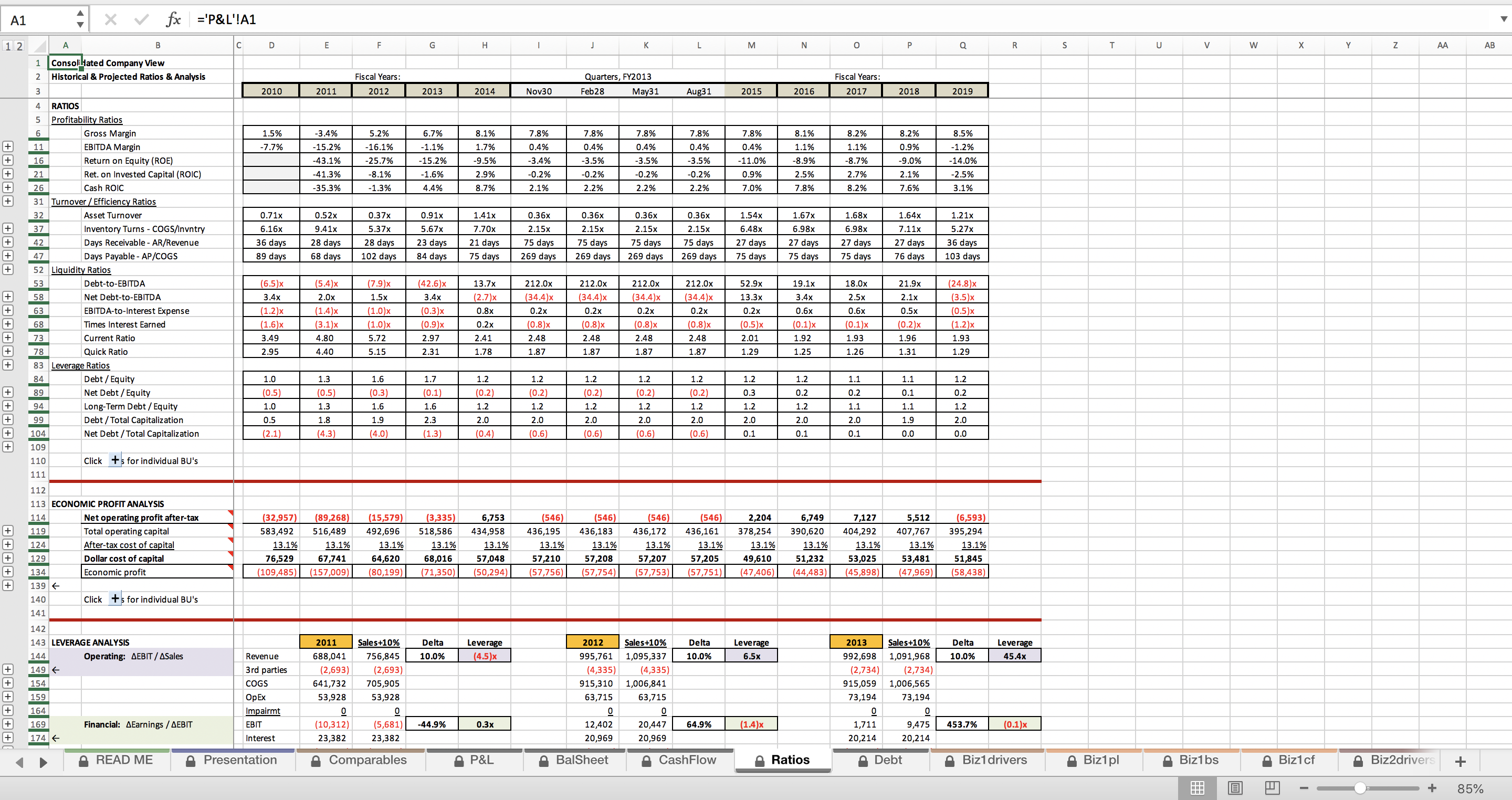This screenshot has width=1512, height=800.
Task: Select column D header
Action: coord(271,45)
